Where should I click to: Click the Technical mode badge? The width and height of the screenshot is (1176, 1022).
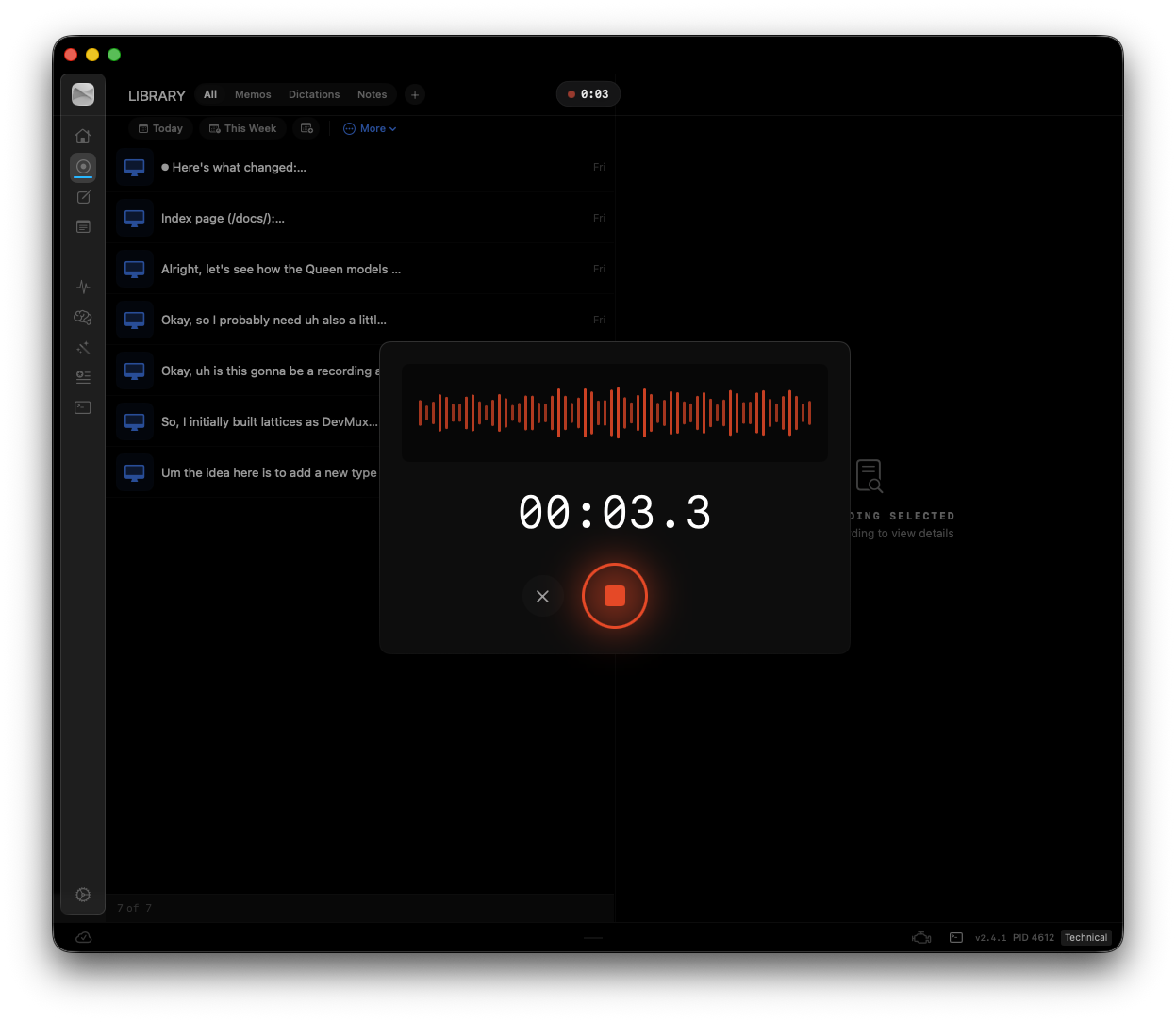[1086, 937]
